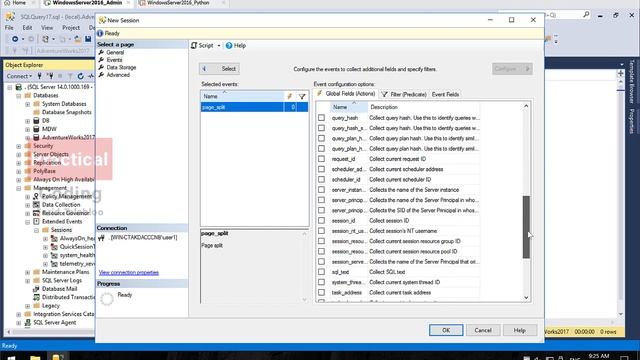Click the General page wrench icon

101,52
